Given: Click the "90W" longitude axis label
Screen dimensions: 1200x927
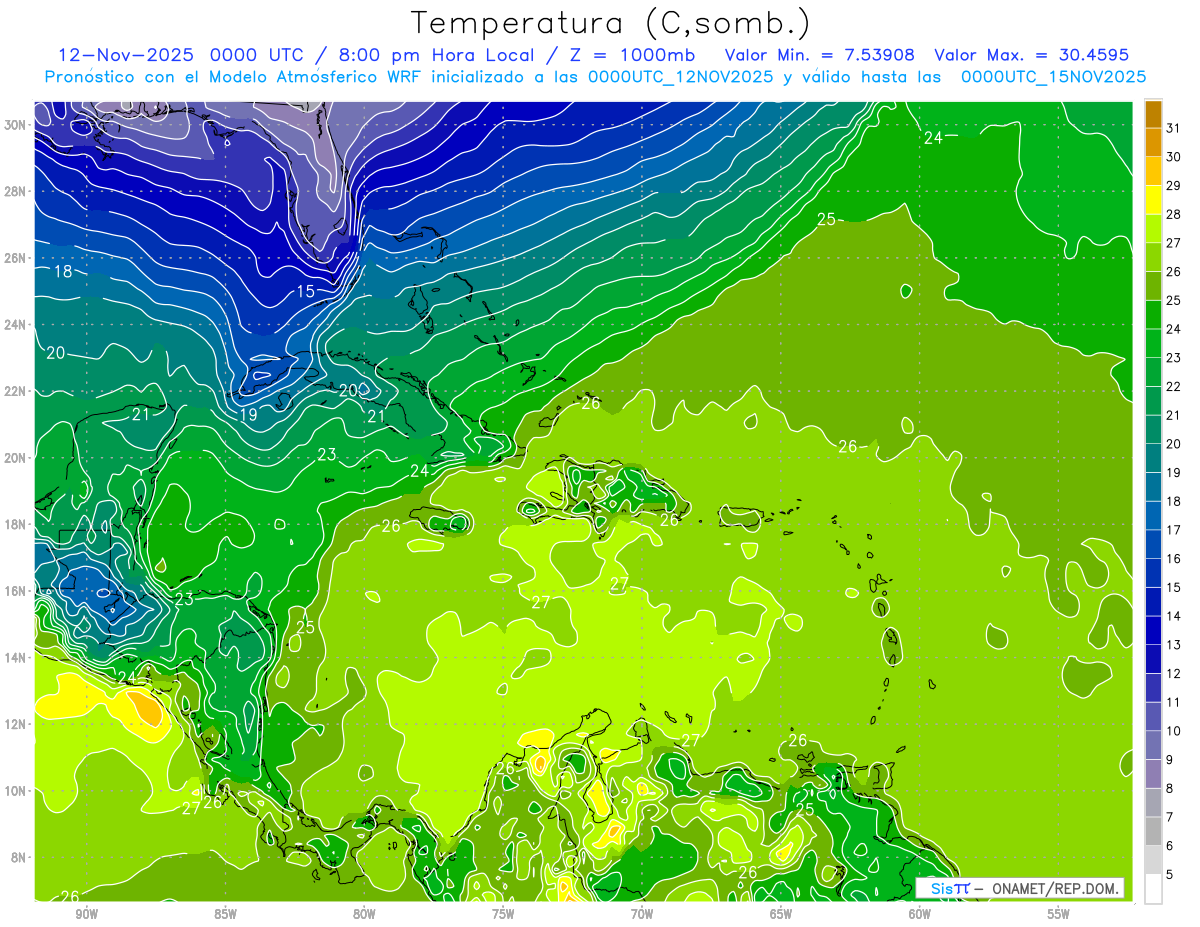Looking at the screenshot, I should (86, 913).
